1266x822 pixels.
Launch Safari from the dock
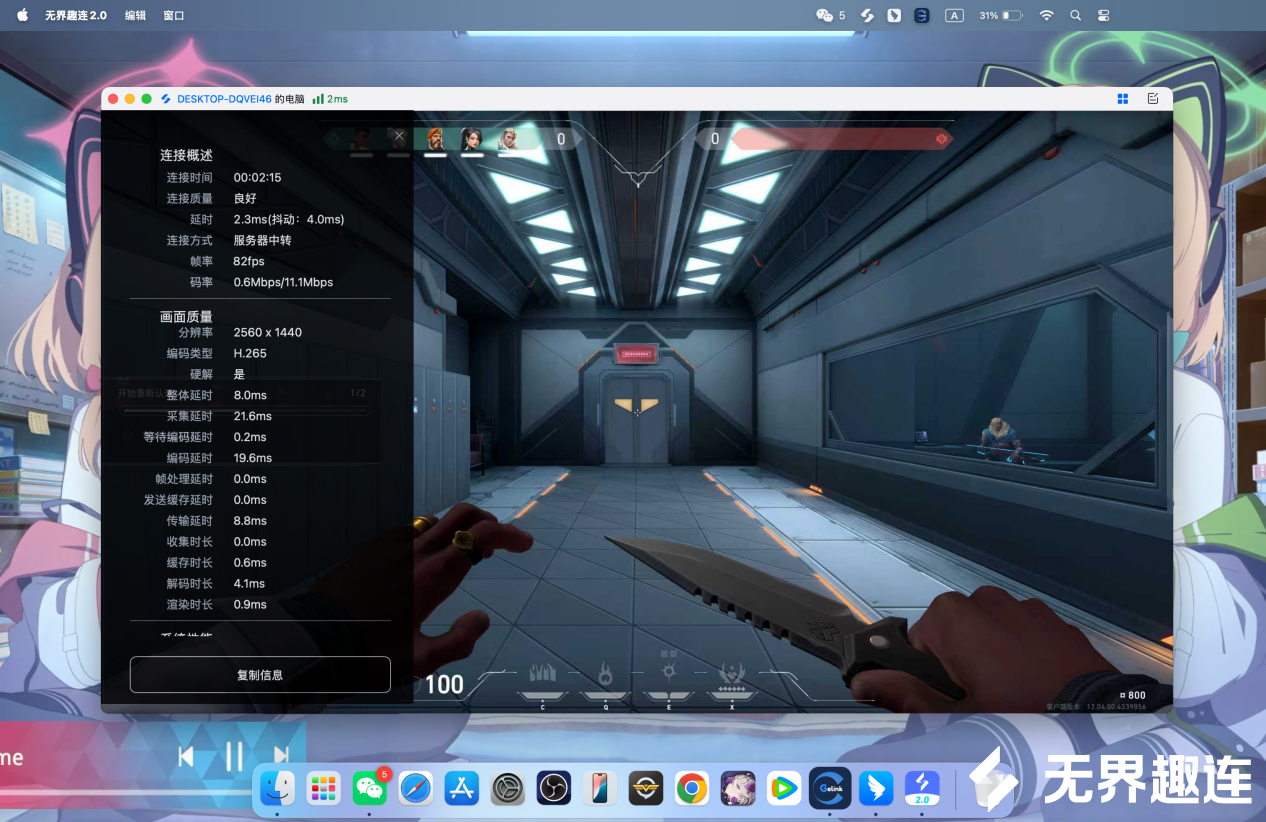(x=416, y=789)
